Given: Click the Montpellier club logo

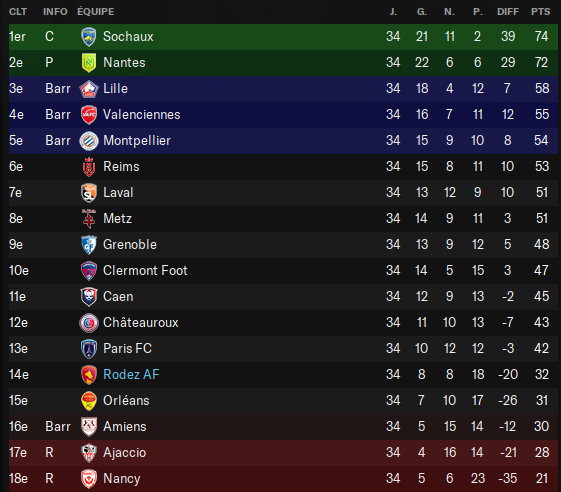Looking at the screenshot, I should pos(89,141).
